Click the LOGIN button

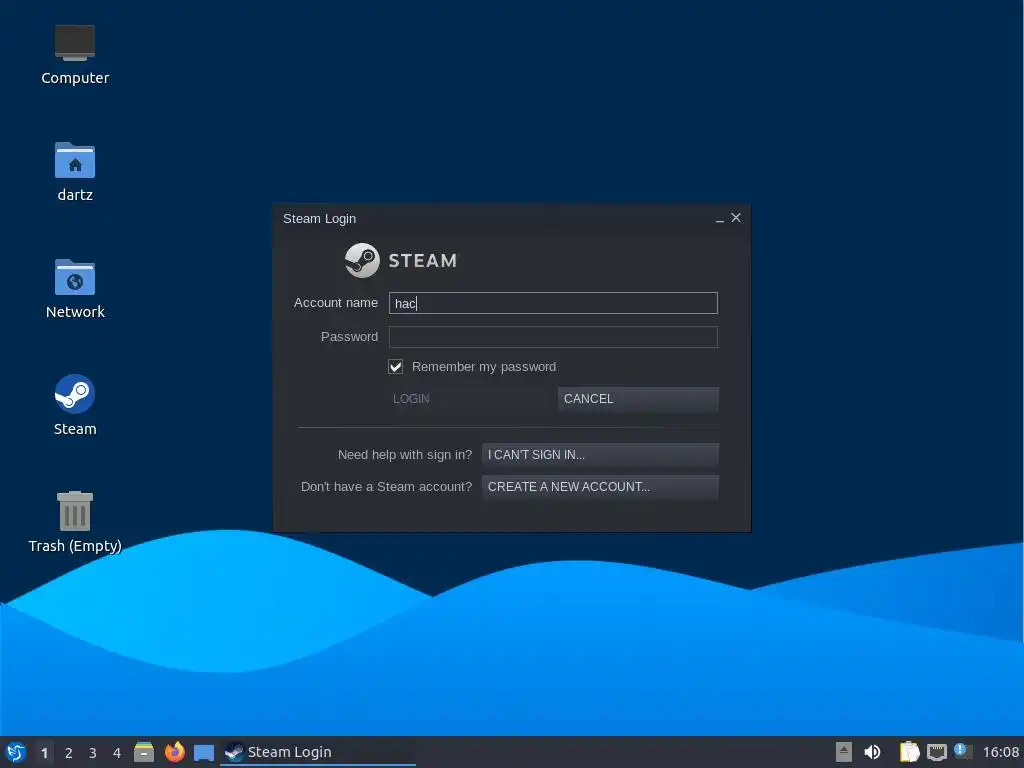tap(472, 399)
